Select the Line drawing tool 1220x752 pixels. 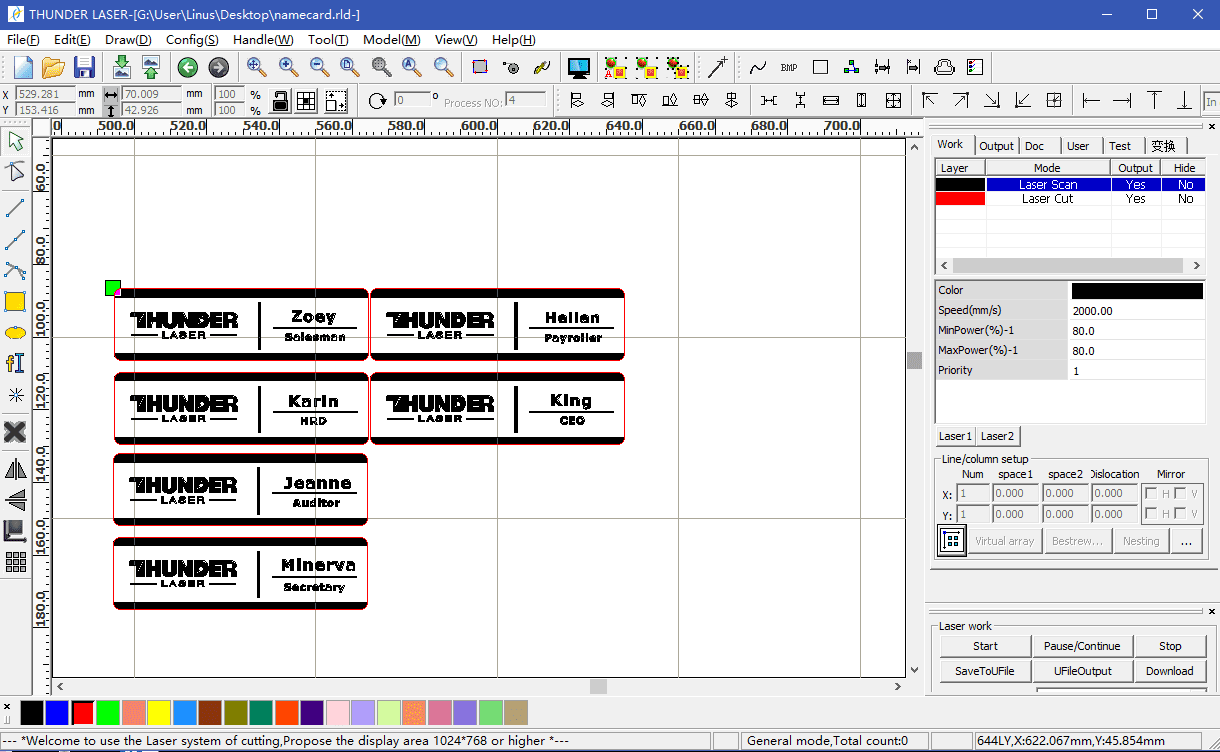[x=15, y=207]
